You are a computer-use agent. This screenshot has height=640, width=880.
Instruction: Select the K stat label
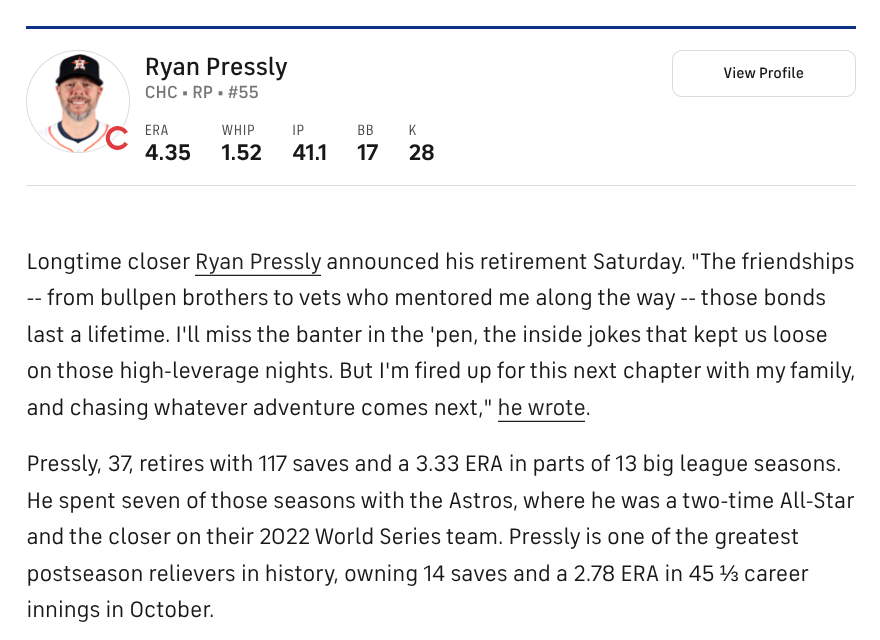coord(413,130)
